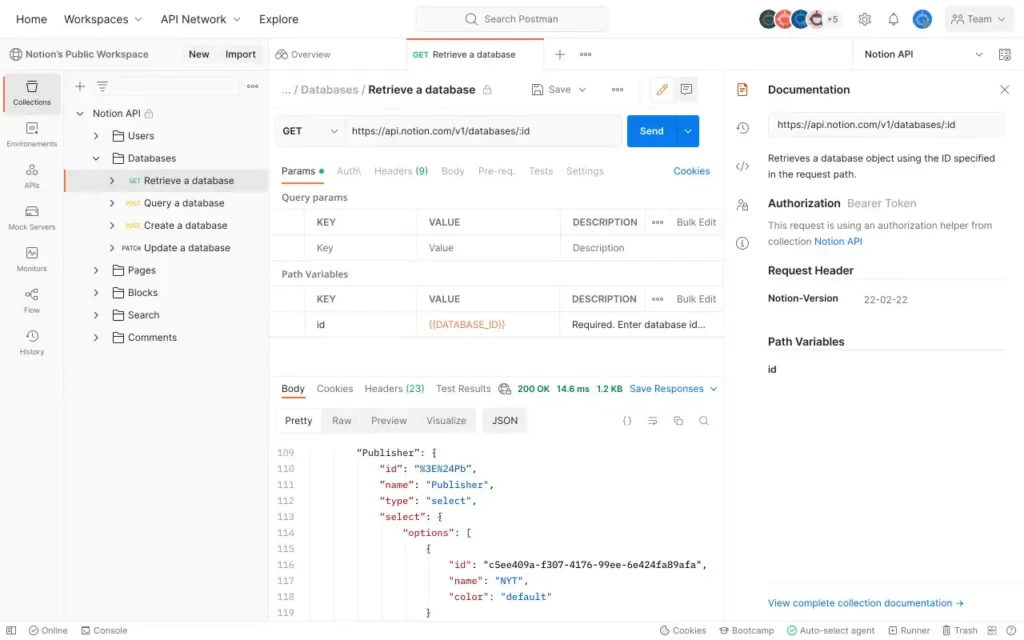Click the copy response icon

[678, 421]
